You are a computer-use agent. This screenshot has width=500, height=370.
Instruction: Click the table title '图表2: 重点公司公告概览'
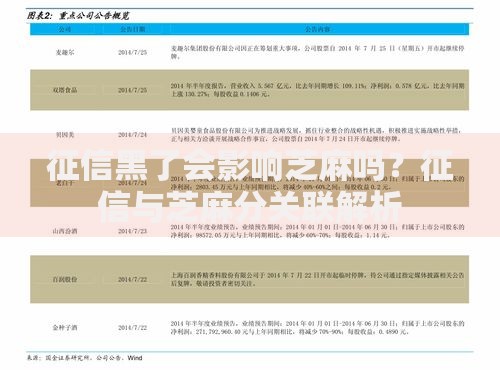point(78,16)
